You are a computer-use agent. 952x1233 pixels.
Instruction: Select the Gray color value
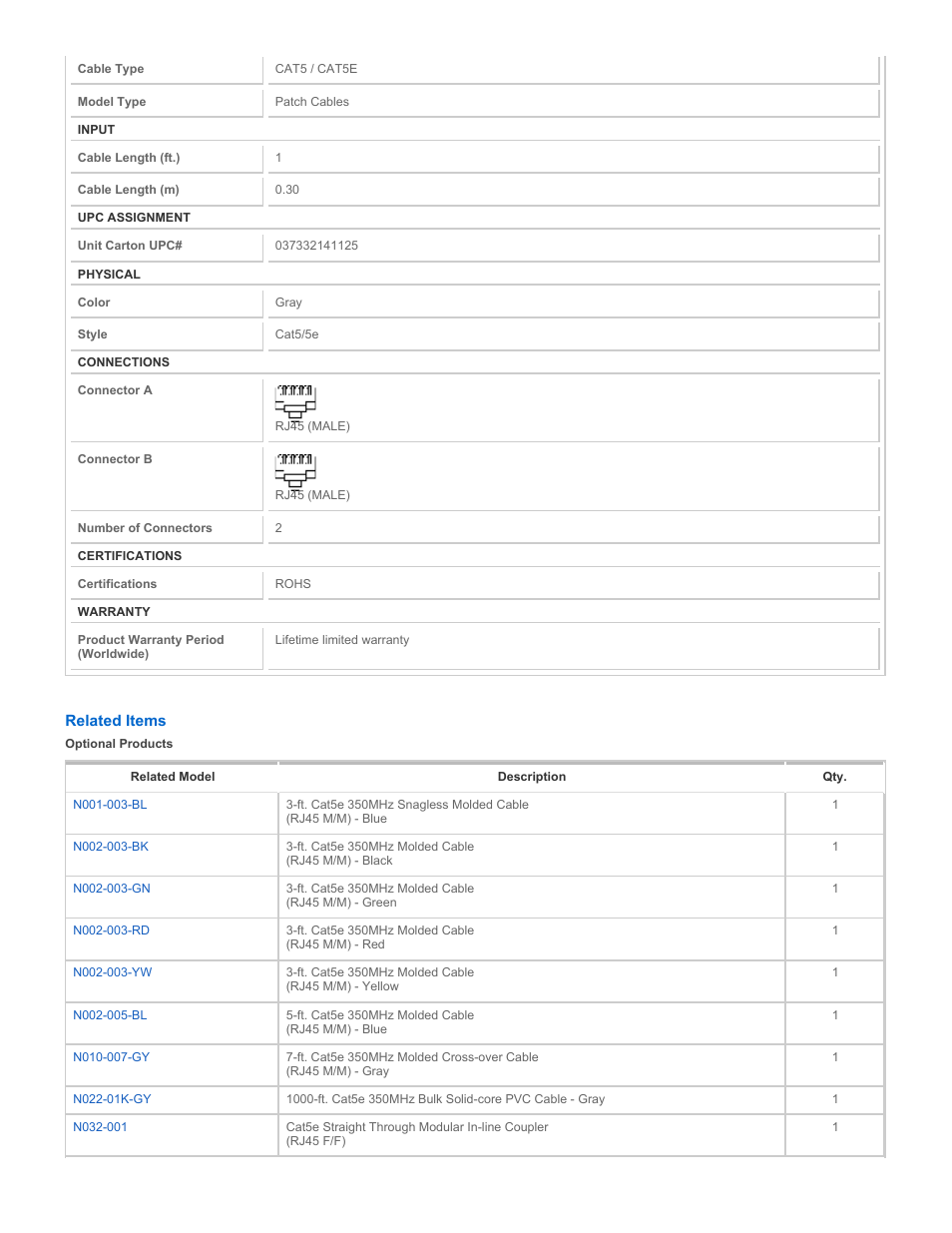288,303
